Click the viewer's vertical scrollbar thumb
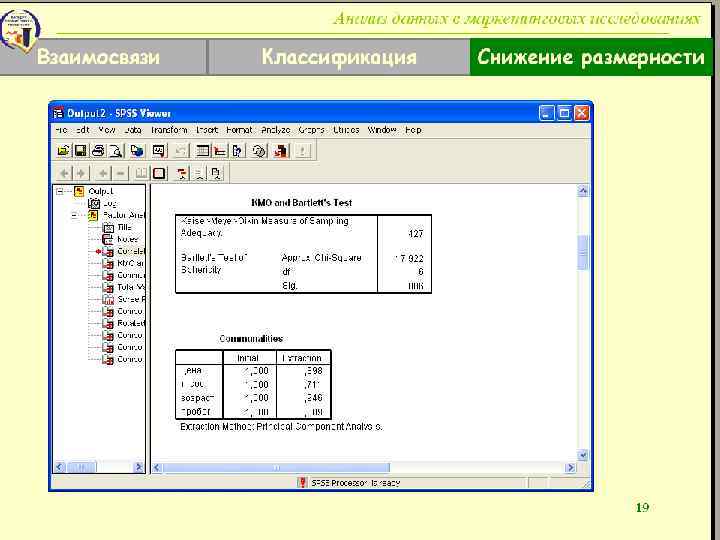The width and height of the screenshot is (720, 540). pyautogui.click(x=583, y=253)
